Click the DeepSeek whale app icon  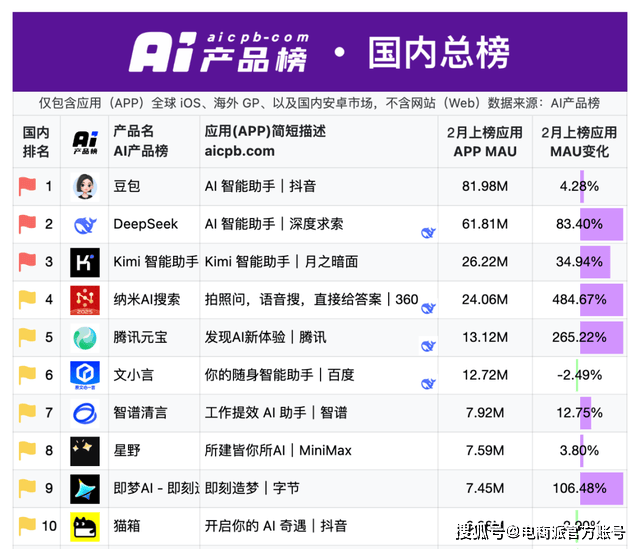(85, 224)
